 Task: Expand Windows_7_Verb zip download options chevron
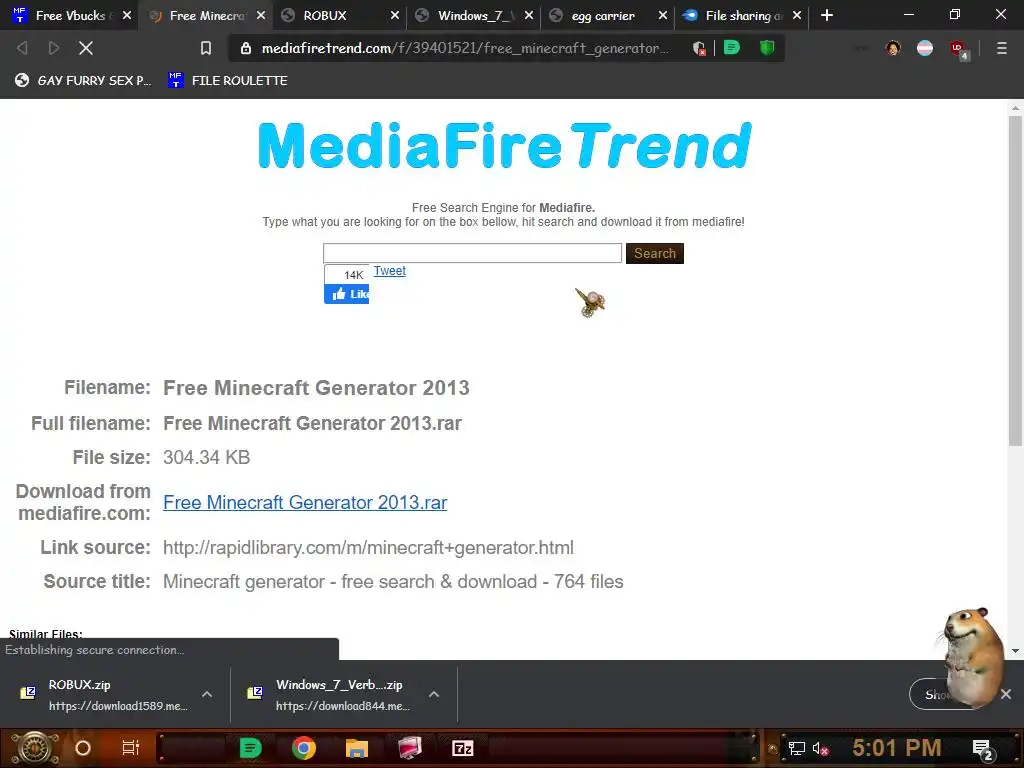[434, 694]
